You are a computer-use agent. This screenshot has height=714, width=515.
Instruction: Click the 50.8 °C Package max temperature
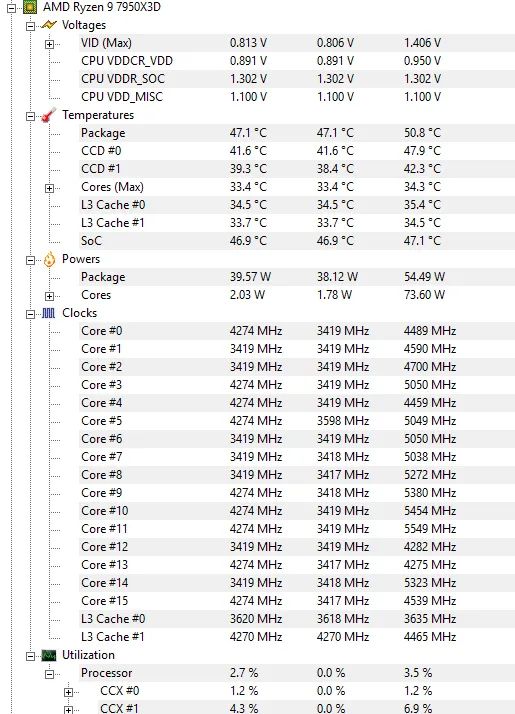(x=422, y=133)
